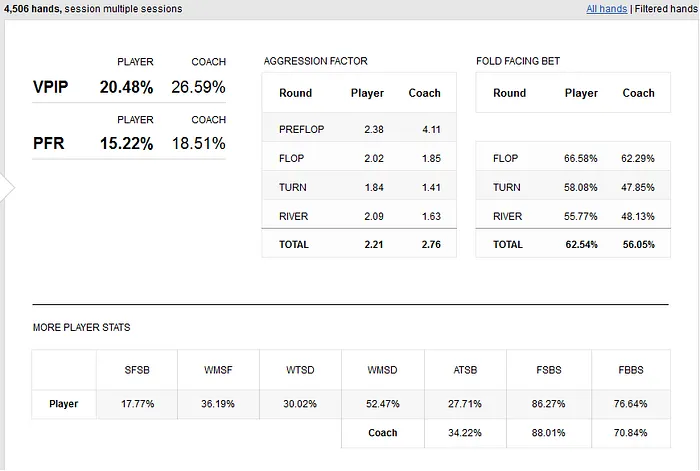Select the Filtered hands view

coord(666,9)
